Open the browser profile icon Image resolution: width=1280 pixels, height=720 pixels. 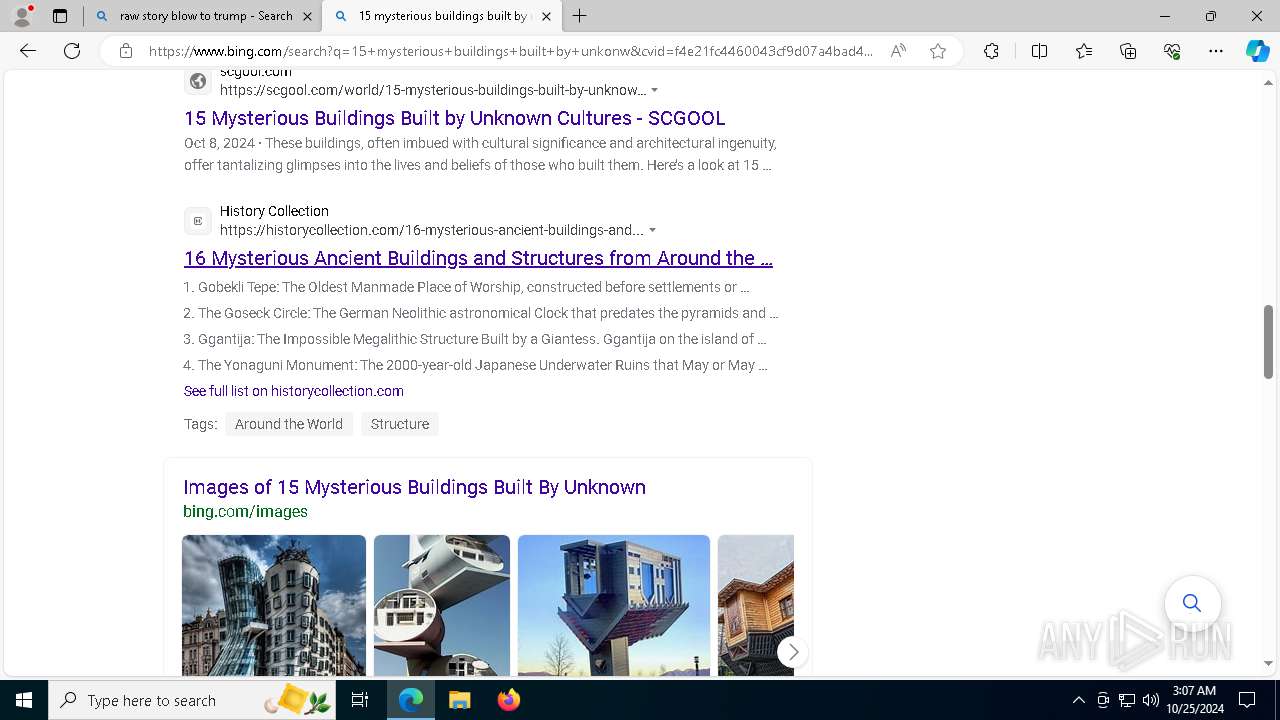pos(22,16)
